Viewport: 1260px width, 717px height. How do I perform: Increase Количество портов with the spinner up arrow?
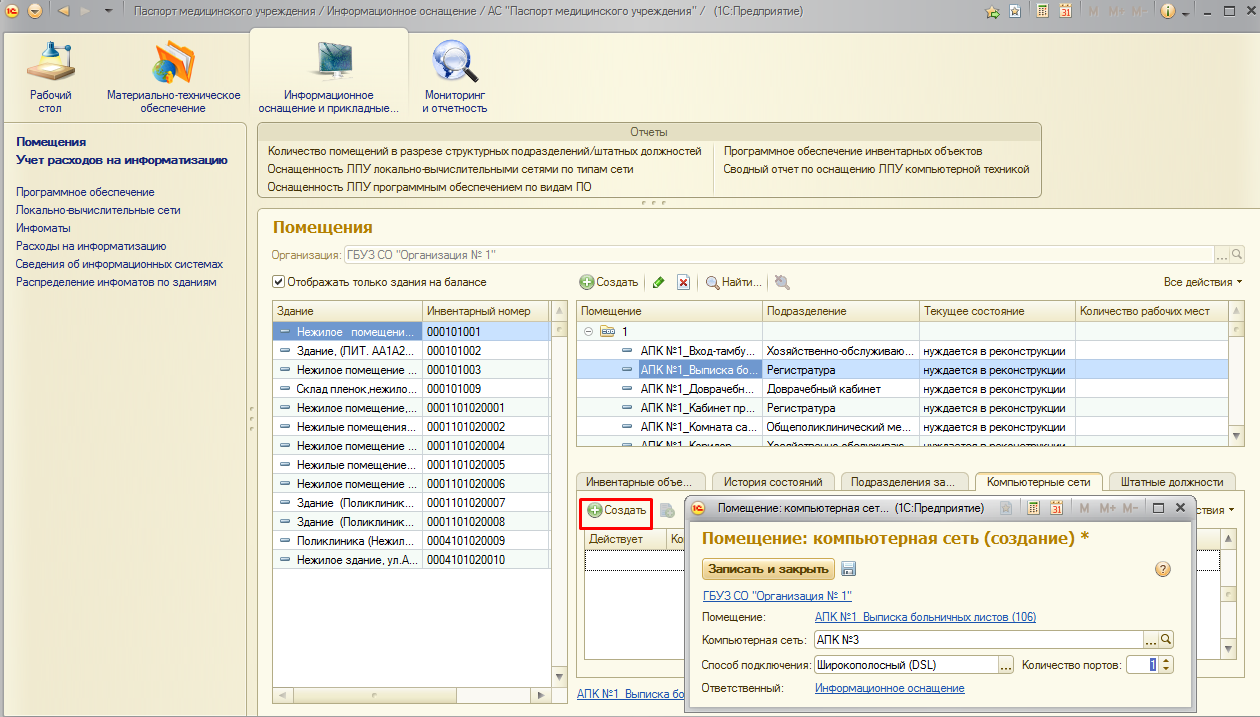[1166, 660]
